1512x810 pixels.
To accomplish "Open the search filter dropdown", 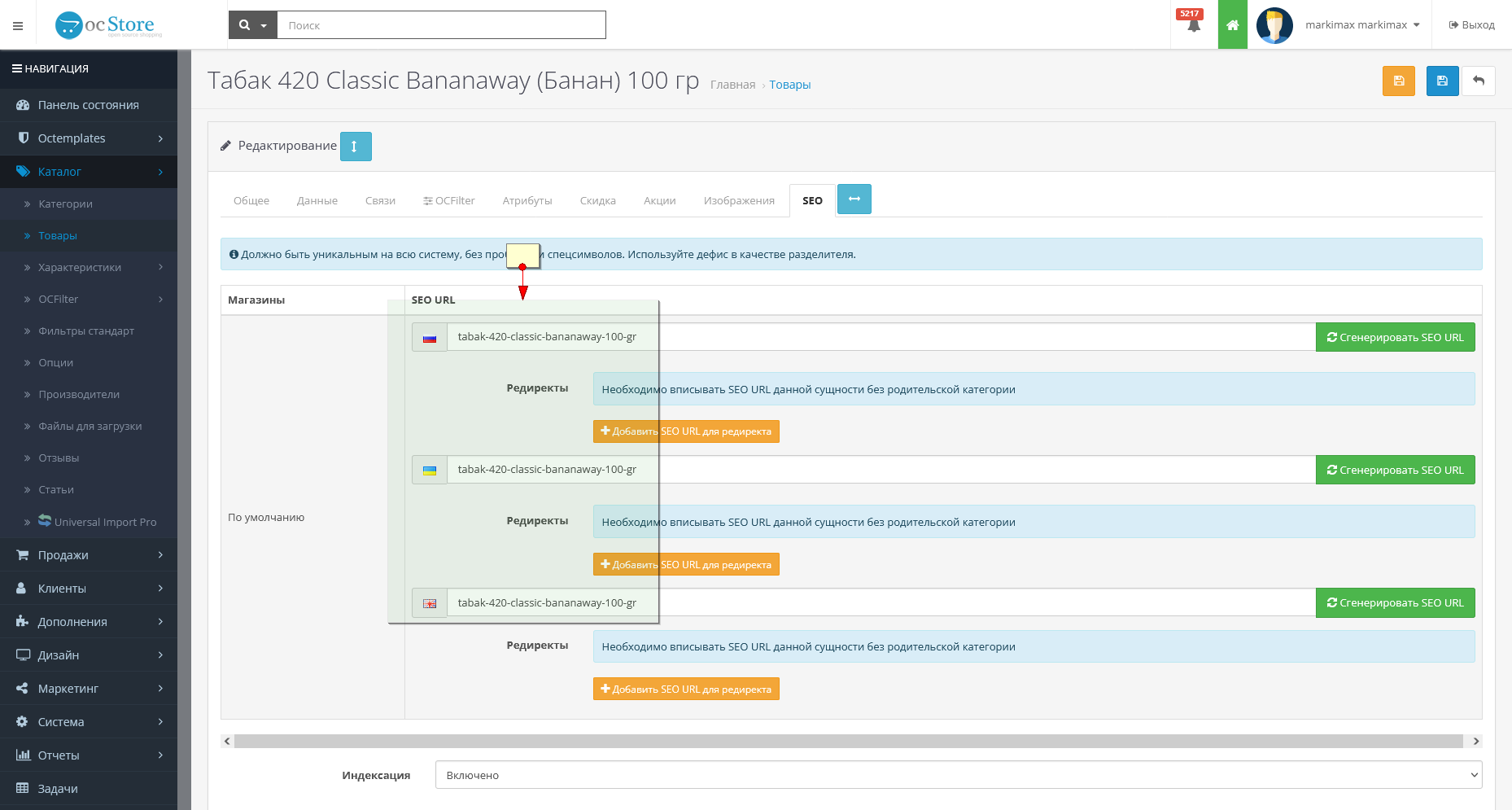I will (x=252, y=25).
